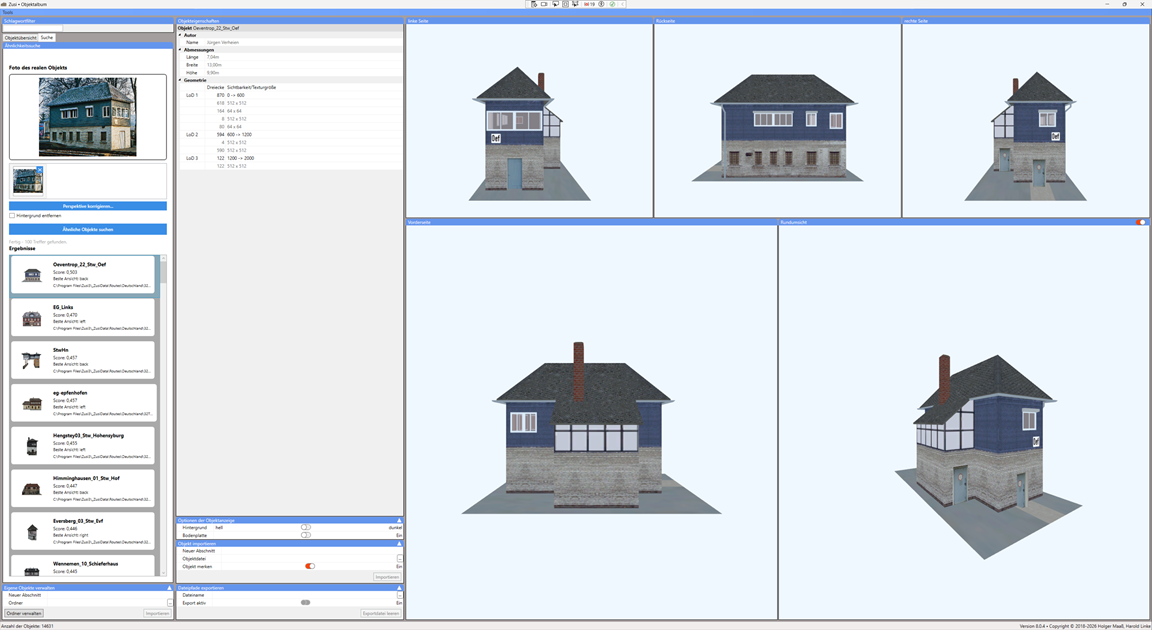This screenshot has width=1152, height=630.
Task: Collapse the Dateipfade exportieren panel
Action: click(x=399, y=587)
